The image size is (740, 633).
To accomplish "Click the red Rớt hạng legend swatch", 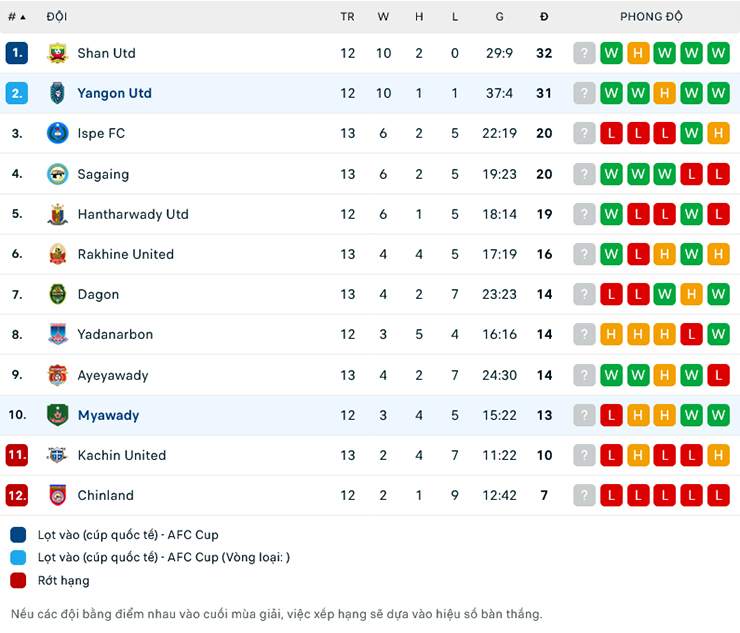I will (18, 580).
